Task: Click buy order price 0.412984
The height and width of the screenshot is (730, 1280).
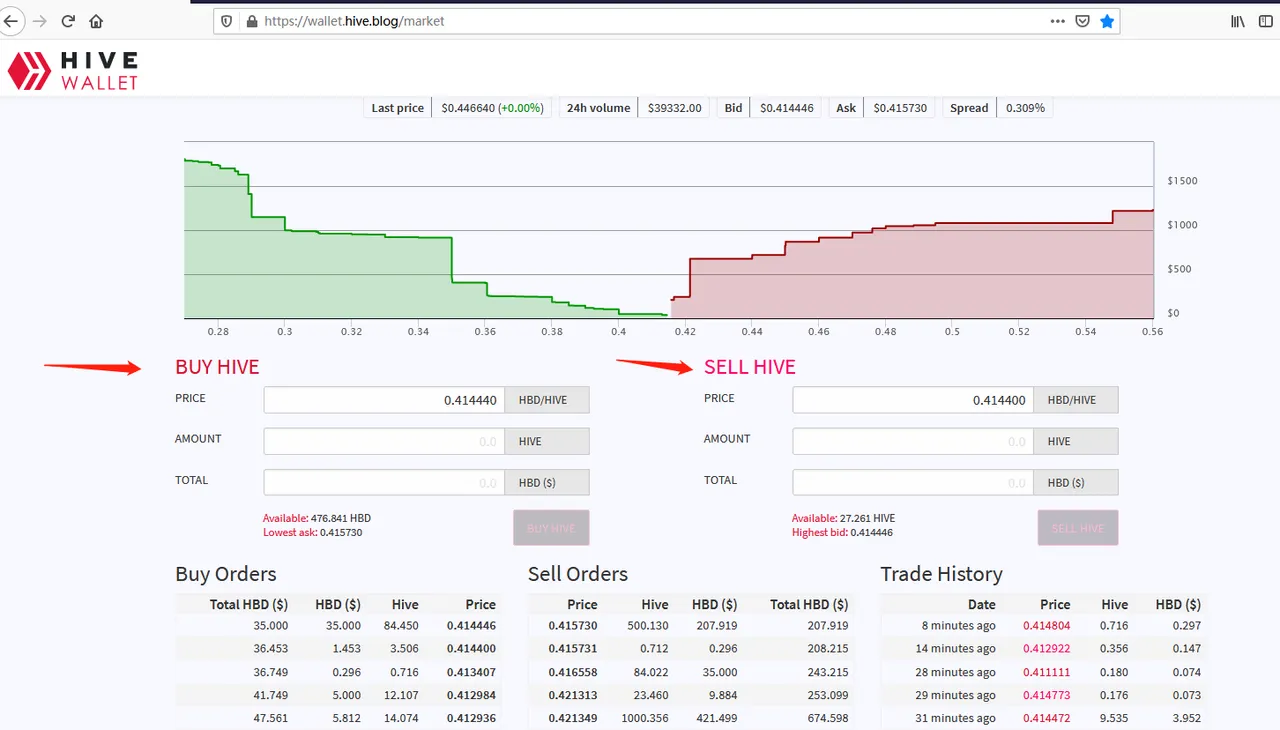Action: click(x=471, y=695)
